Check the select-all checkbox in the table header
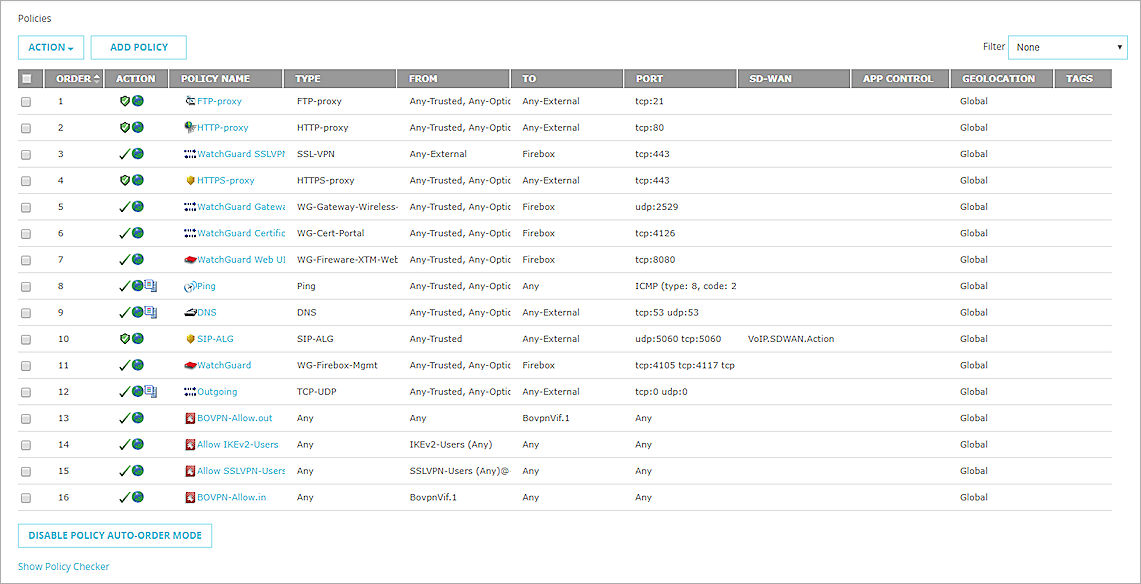Screen dimensions: 1141x584 [26, 78]
